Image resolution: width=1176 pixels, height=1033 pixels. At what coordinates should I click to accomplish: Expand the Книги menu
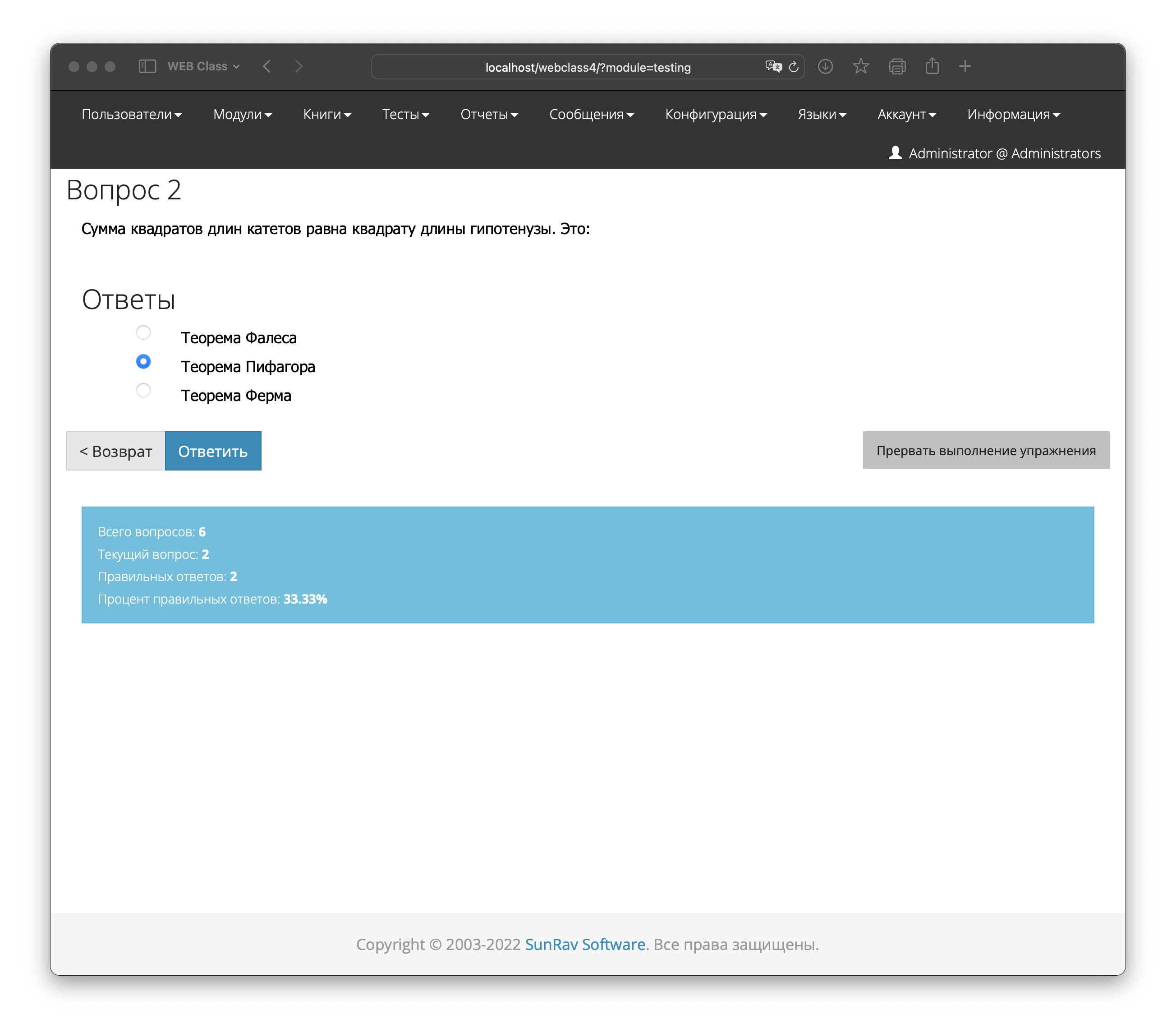pos(327,115)
